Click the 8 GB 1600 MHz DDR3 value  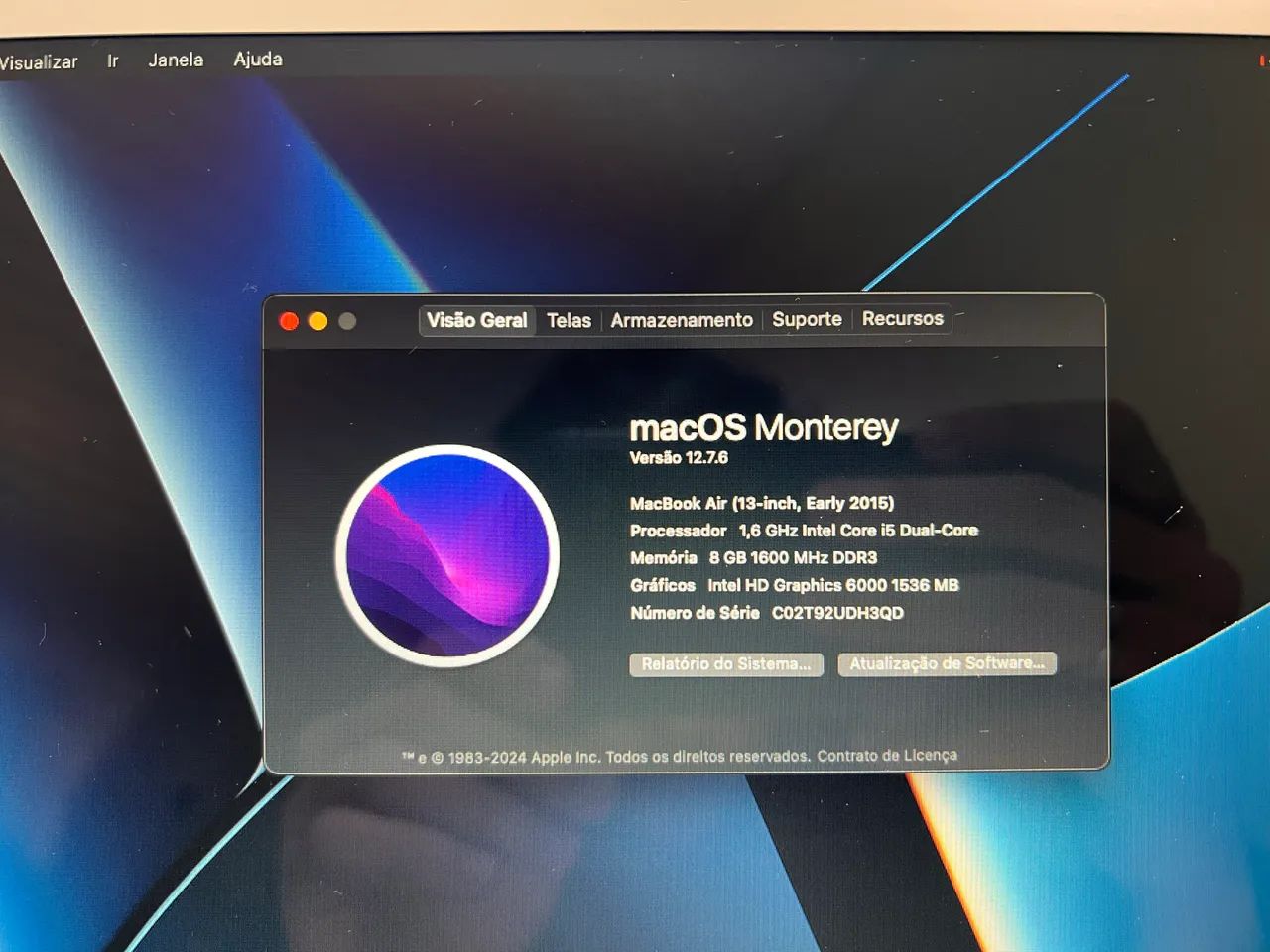point(793,558)
